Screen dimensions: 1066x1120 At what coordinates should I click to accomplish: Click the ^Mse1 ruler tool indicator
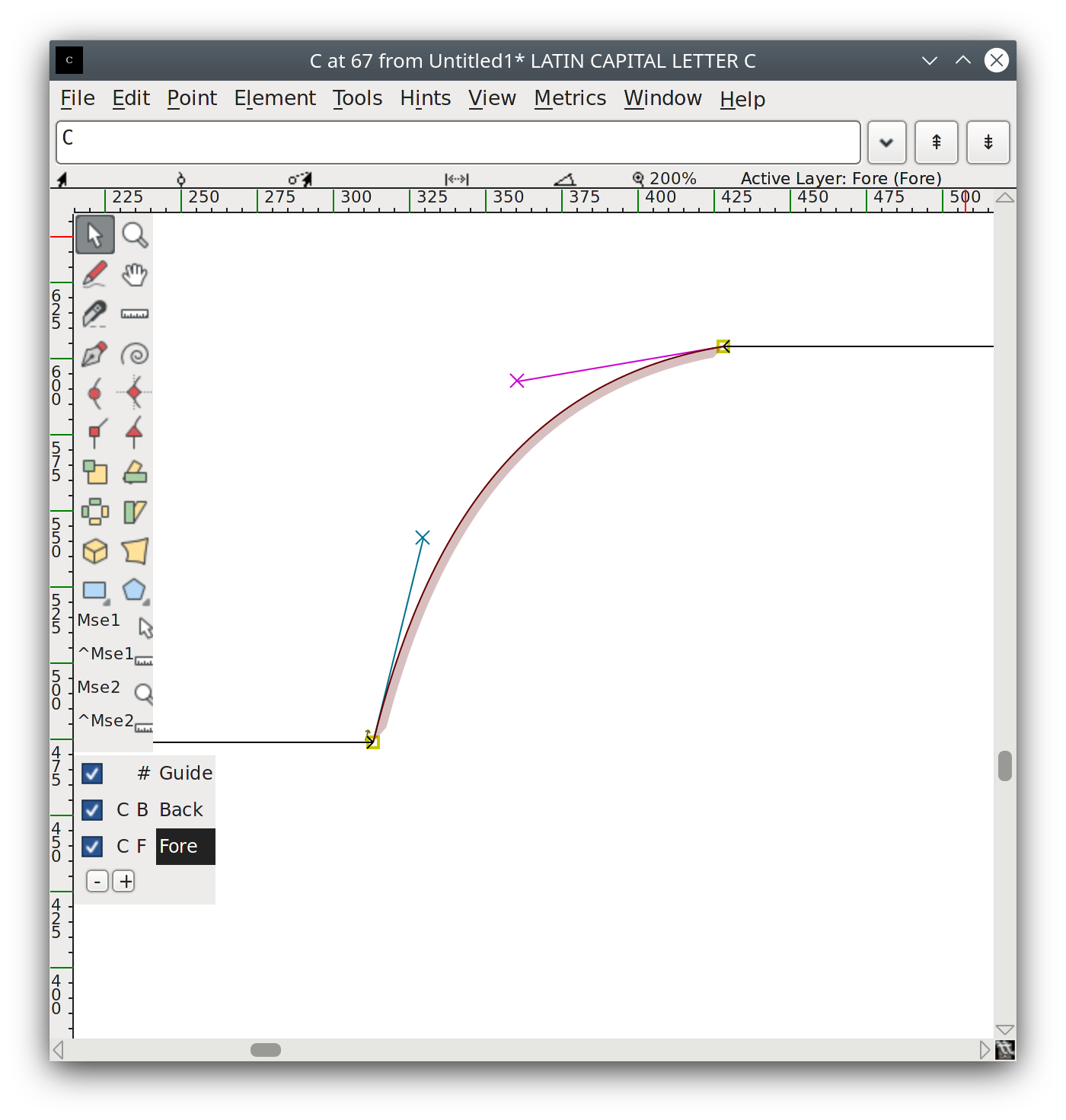click(x=115, y=655)
